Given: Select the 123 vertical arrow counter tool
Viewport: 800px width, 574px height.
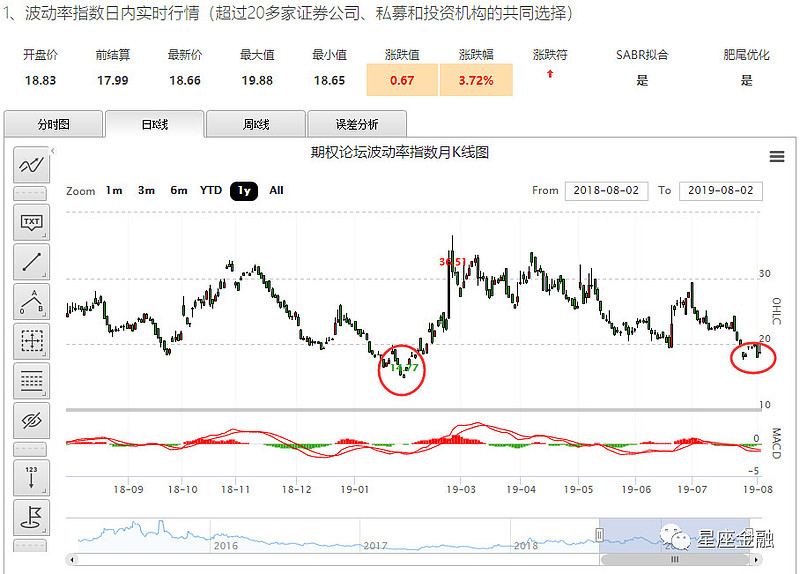Looking at the screenshot, I should pyautogui.click(x=31, y=478).
